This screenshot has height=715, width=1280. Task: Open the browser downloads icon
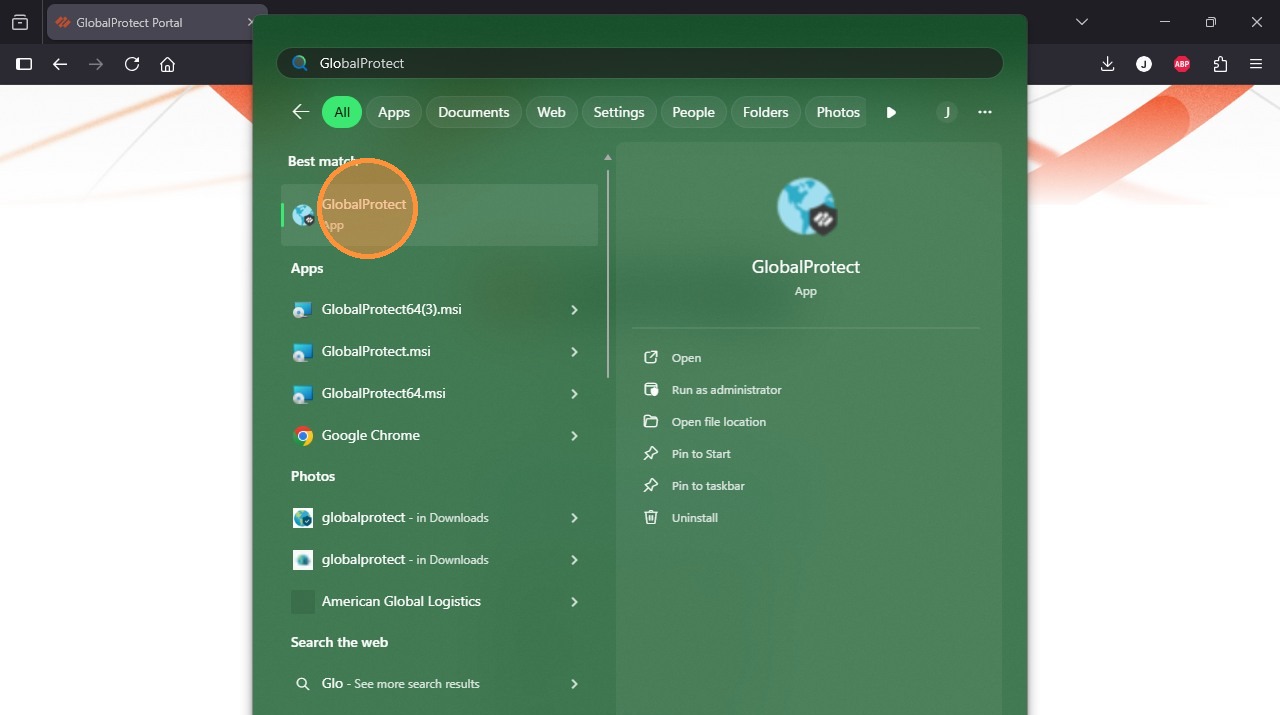1107,64
